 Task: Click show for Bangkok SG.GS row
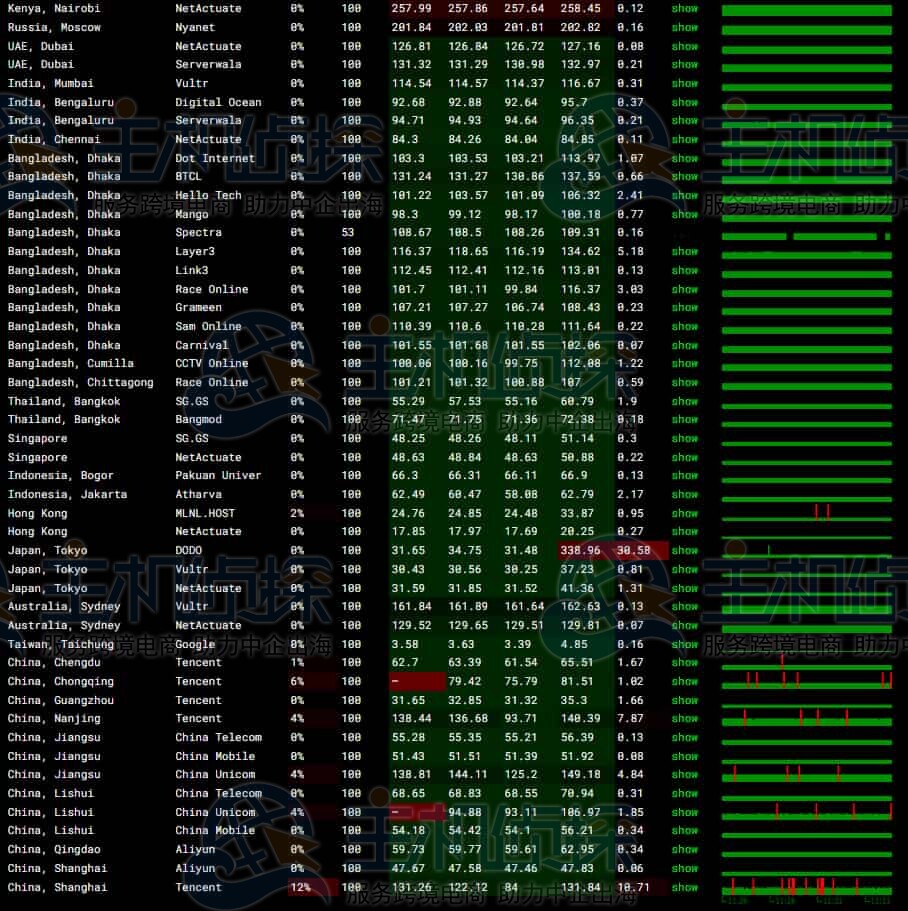(684, 401)
